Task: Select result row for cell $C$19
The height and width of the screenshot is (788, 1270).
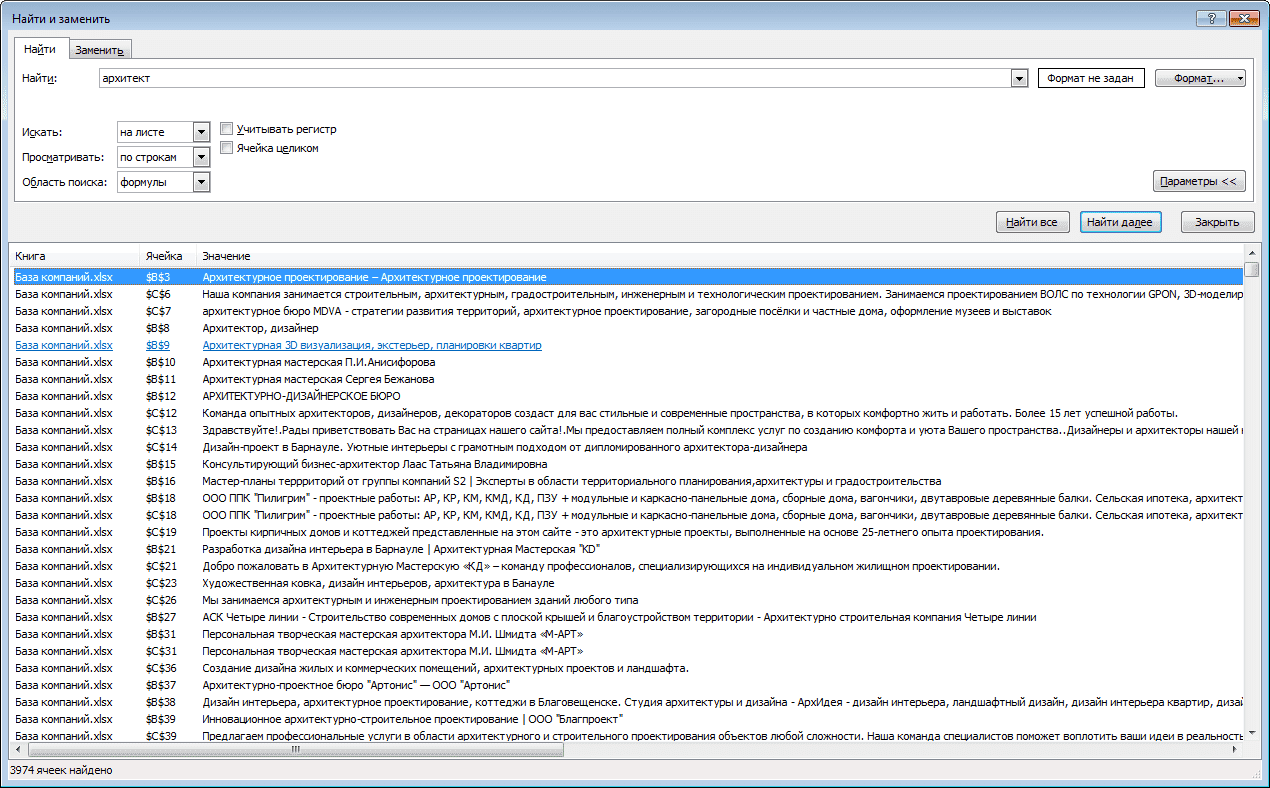Action: point(627,532)
